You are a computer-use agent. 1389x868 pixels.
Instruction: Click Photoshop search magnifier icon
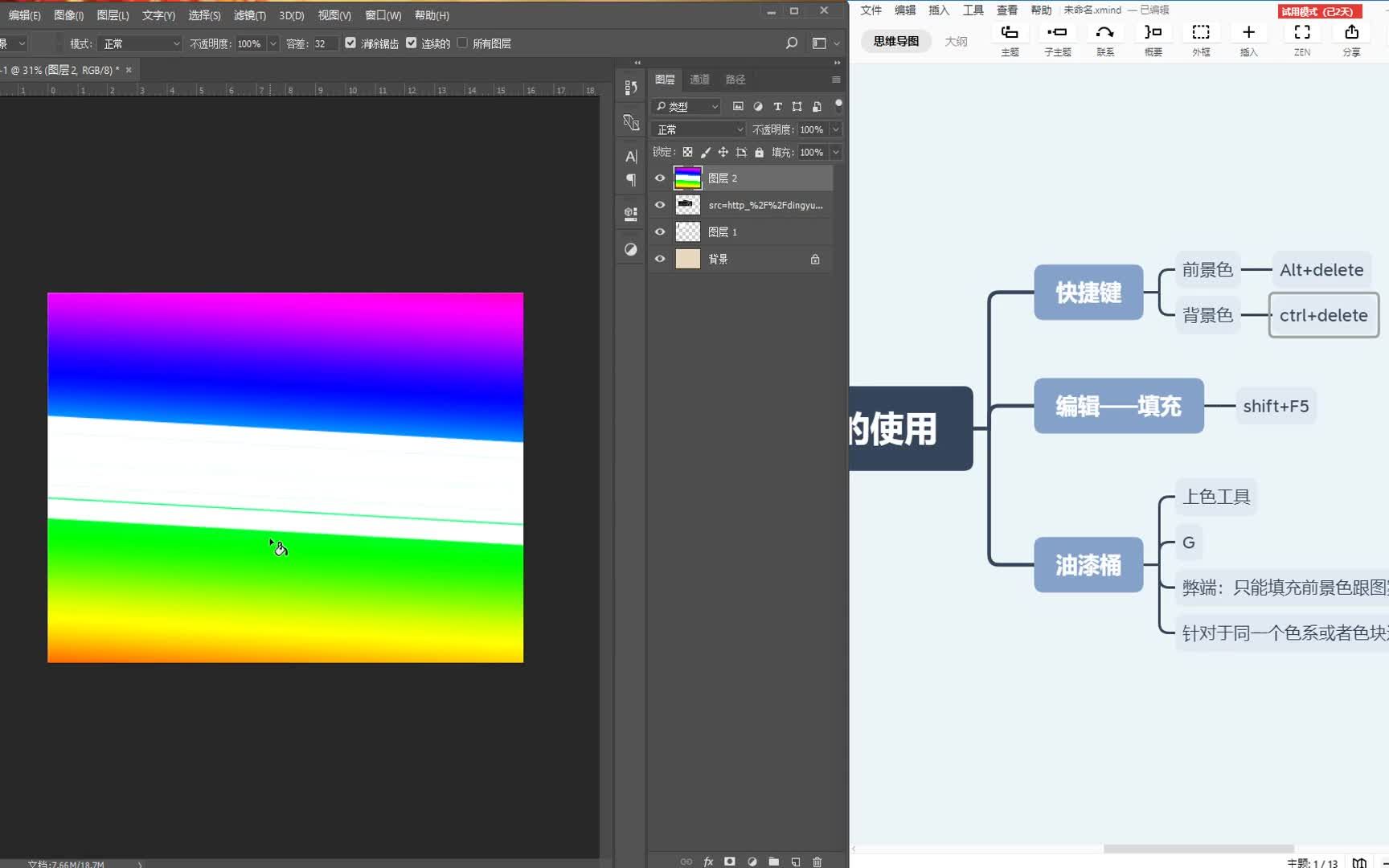[792, 43]
